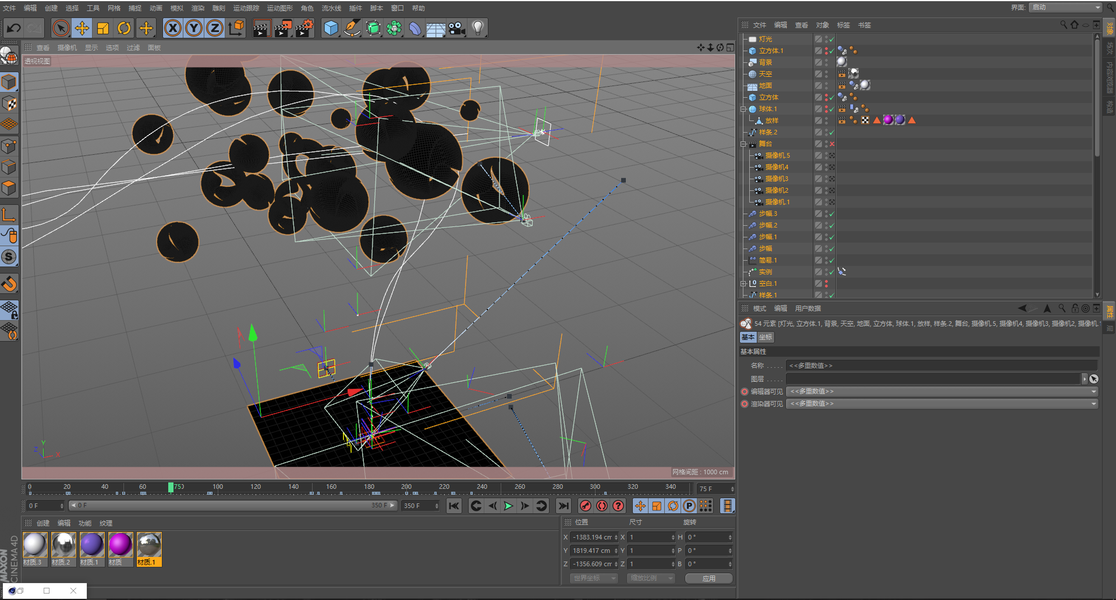Open the 运动图形 menu
Image resolution: width=1116 pixels, height=600 pixels.
(280, 8)
